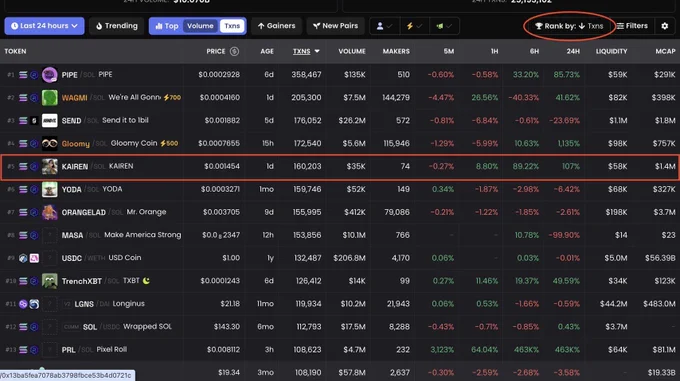Click KAIREN's $1.4M market cap
Image resolution: width=680 pixels, height=381 pixels.
pyautogui.click(x=665, y=166)
